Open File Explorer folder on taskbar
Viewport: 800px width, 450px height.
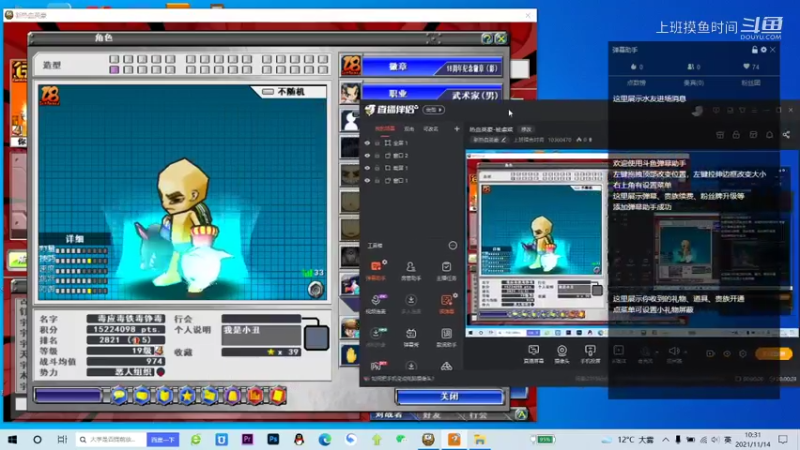pyautogui.click(x=480, y=439)
